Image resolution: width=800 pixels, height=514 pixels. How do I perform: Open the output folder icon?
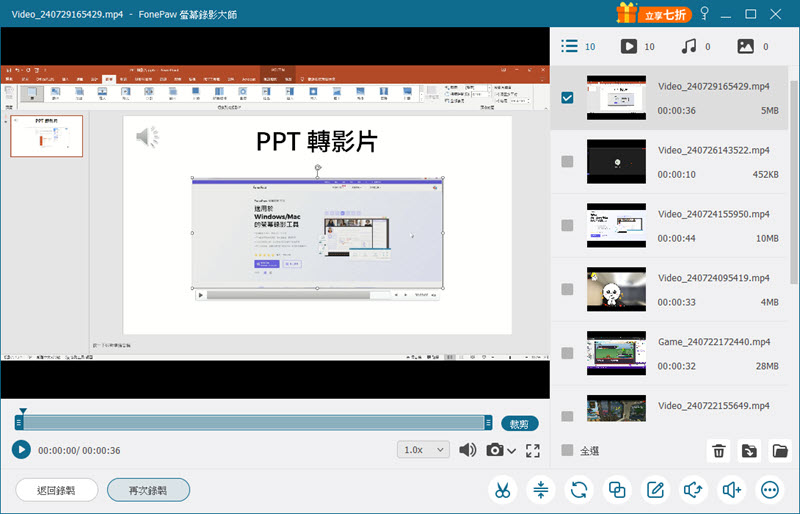tap(780, 451)
